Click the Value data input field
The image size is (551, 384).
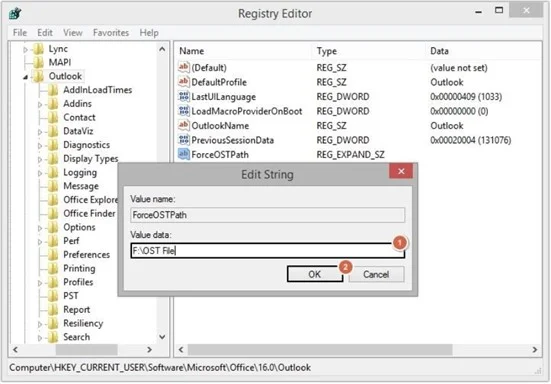coord(267,250)
